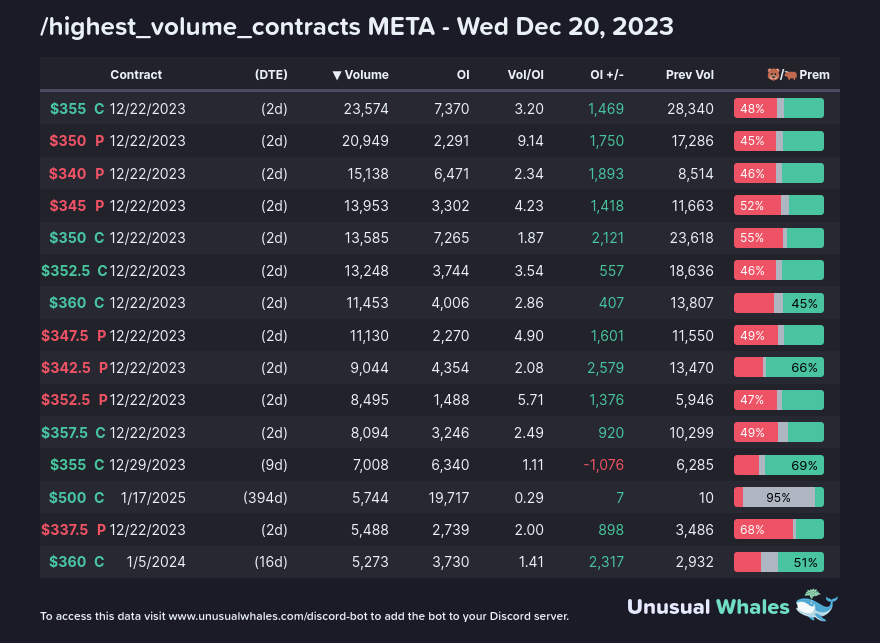The image size is (880, 643).
Task: Click the -1,076 OI change value
Action: [x=603, y=464]
